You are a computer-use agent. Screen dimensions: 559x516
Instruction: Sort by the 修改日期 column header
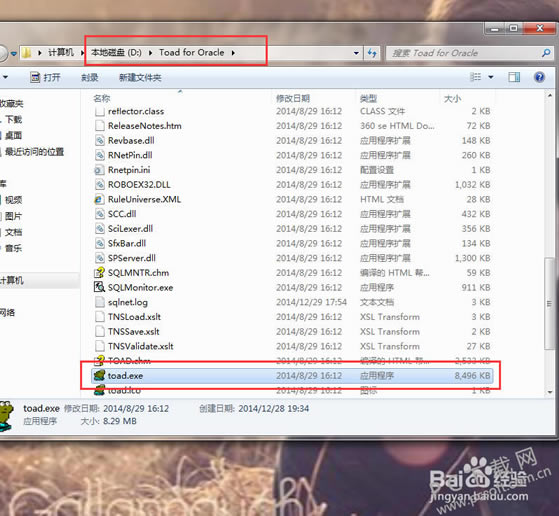click(x=293, y=98)
